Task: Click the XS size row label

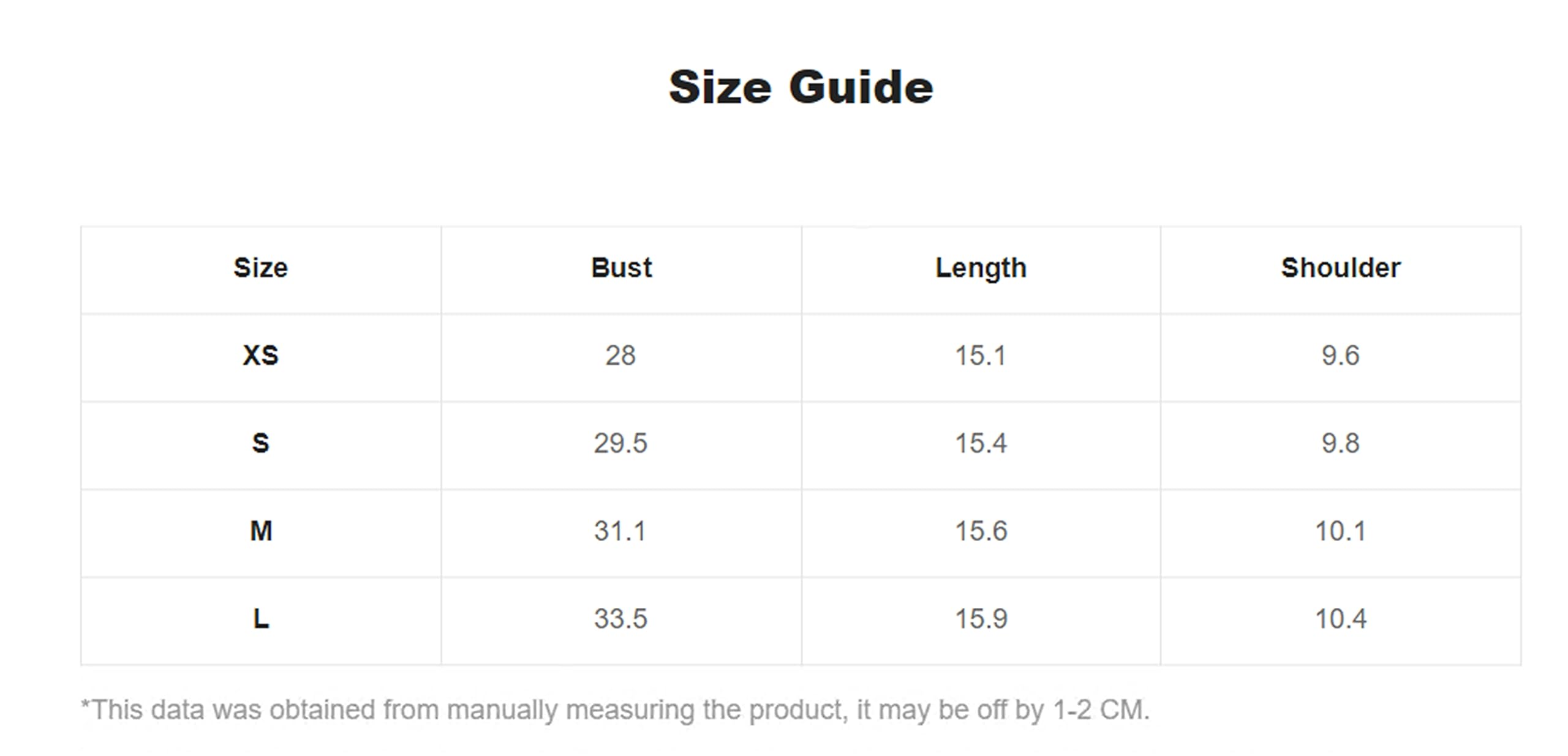Action: [260, 356]
